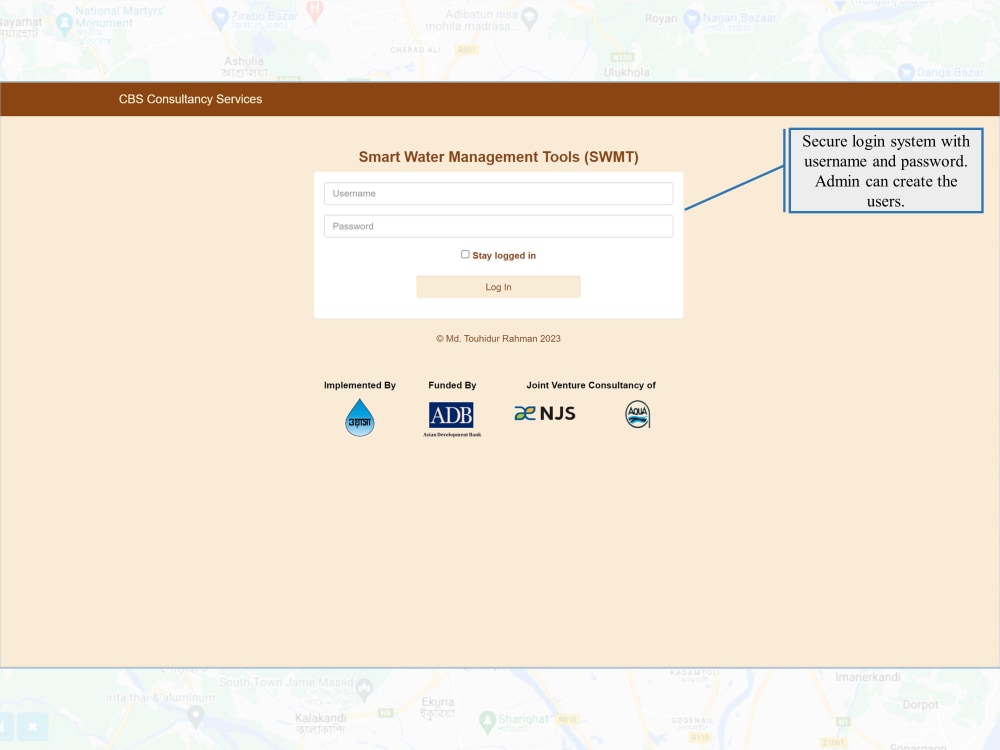Click the secure login system callout box
This screenshot has width=1000, height=750.
point(885,170)
